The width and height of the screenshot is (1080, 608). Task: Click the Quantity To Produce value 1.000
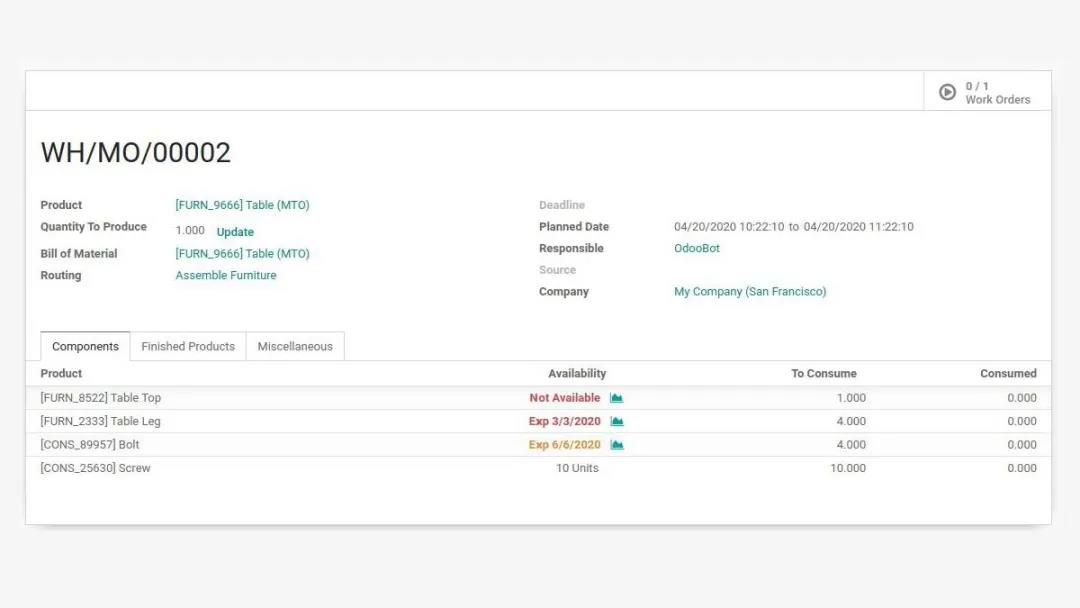[190, 231]
